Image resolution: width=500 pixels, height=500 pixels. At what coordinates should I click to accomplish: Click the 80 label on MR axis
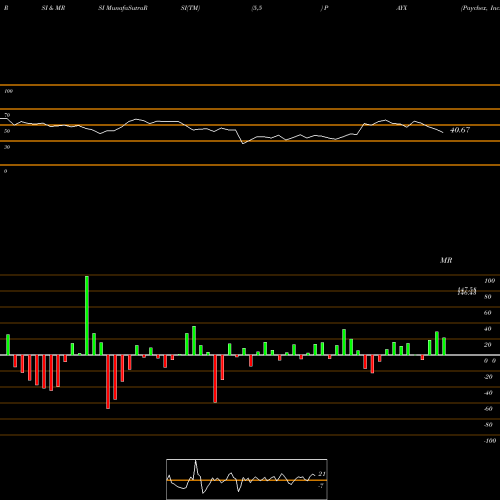pos(488,297)
